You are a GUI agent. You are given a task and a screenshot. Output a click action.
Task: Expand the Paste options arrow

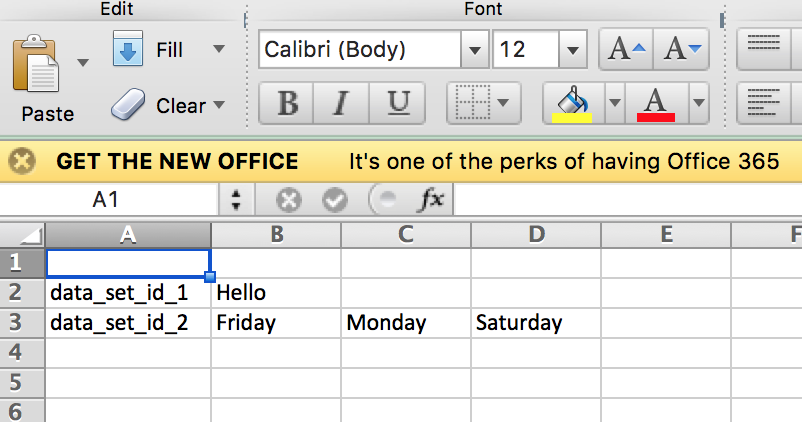[83, 62]
